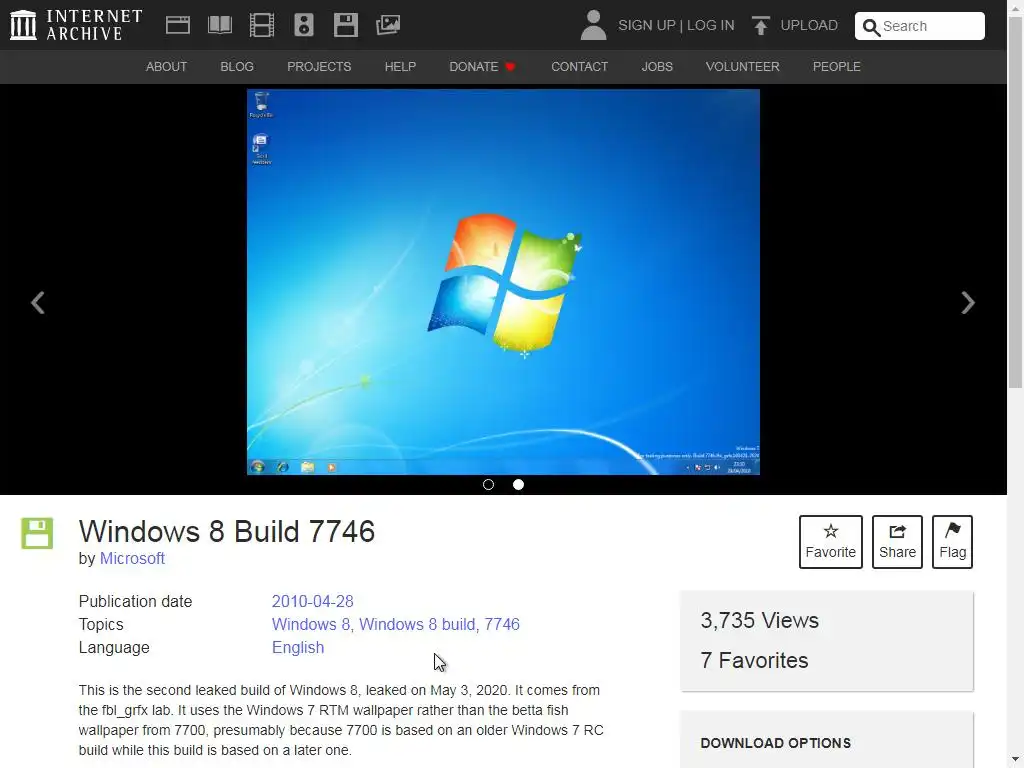Image resolution: width=1024 pixels, height=768 pixels.
Task: Click the 2010-04-28 publication date link
Action: [312, 601]
